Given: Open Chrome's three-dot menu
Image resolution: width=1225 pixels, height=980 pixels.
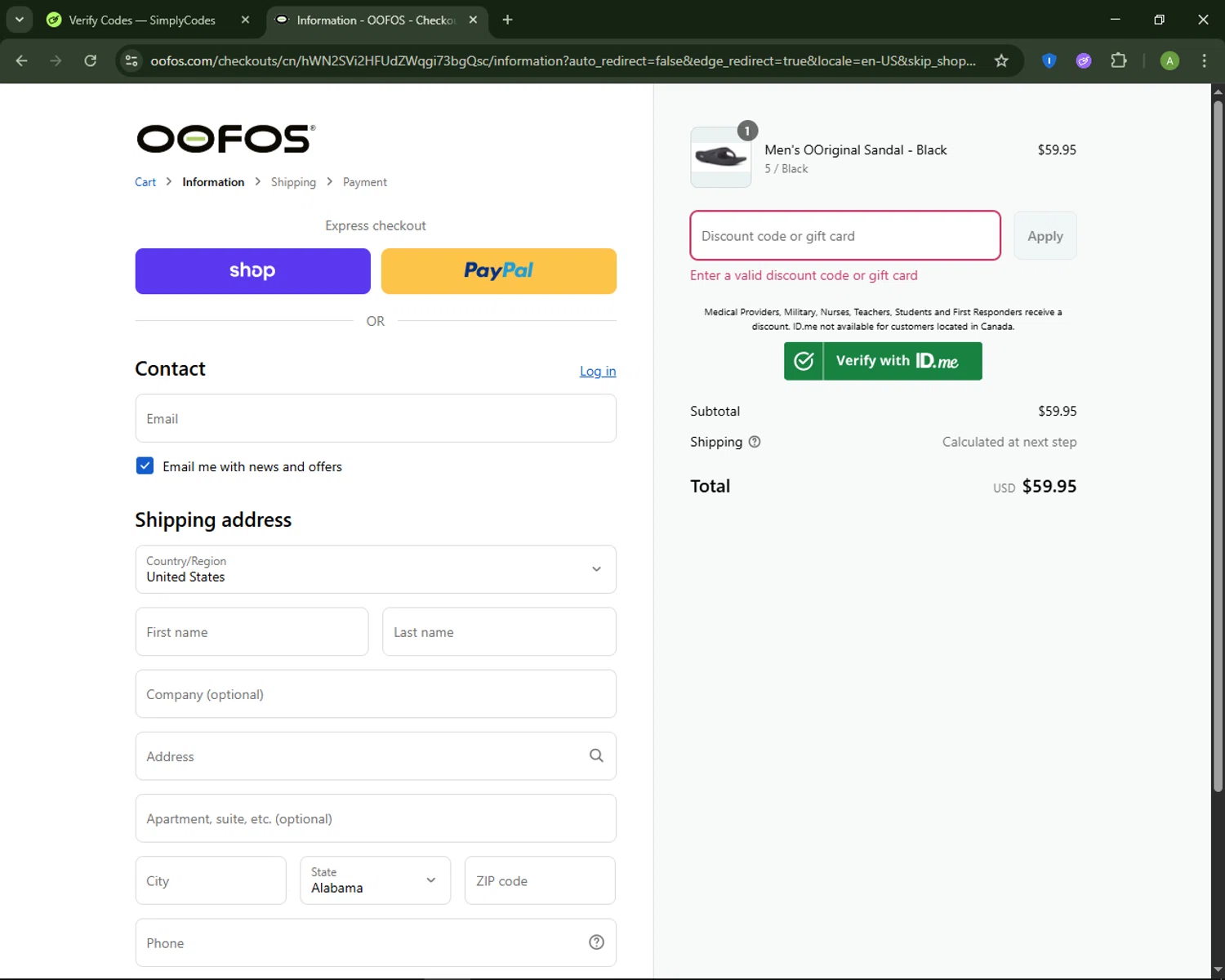Looking at the screenshot, I should 1204,60.
